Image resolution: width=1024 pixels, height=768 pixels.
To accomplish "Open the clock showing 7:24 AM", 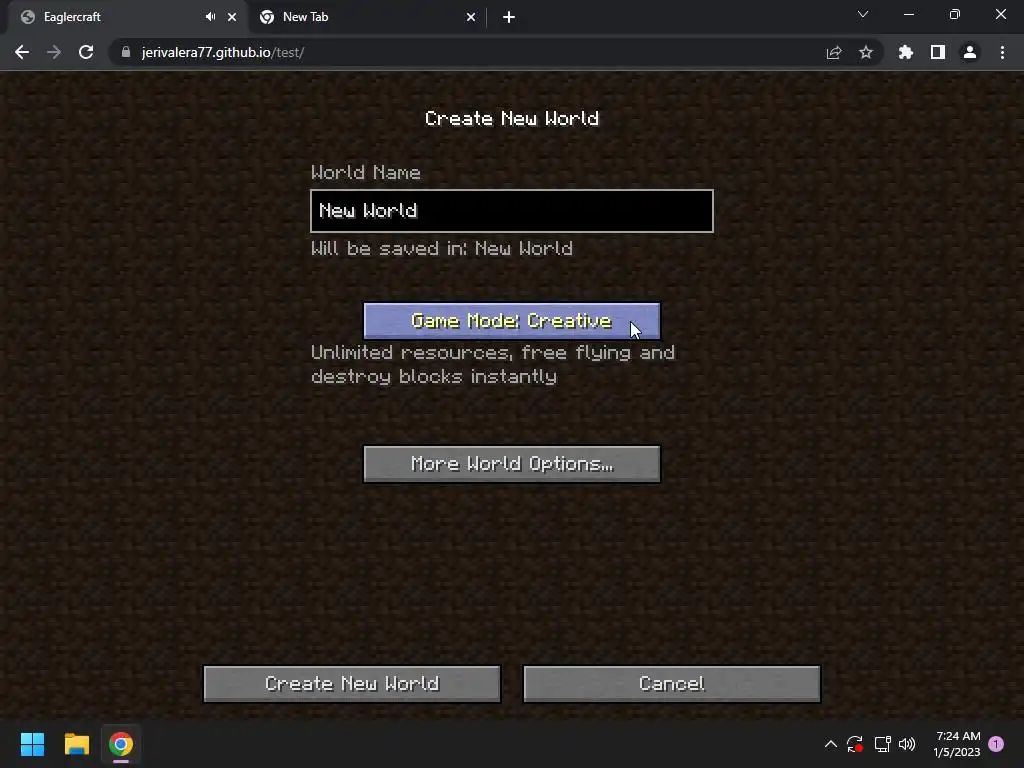I will (957, 744).
